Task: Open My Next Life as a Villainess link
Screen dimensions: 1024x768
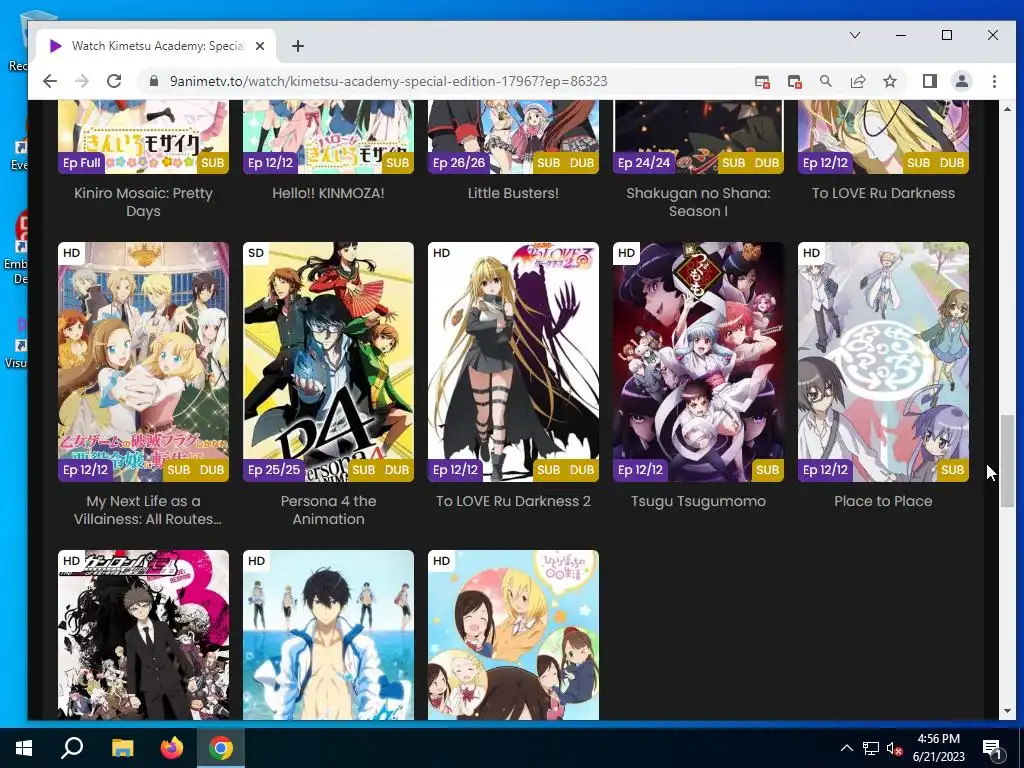Action: click(x=147, y=510)
